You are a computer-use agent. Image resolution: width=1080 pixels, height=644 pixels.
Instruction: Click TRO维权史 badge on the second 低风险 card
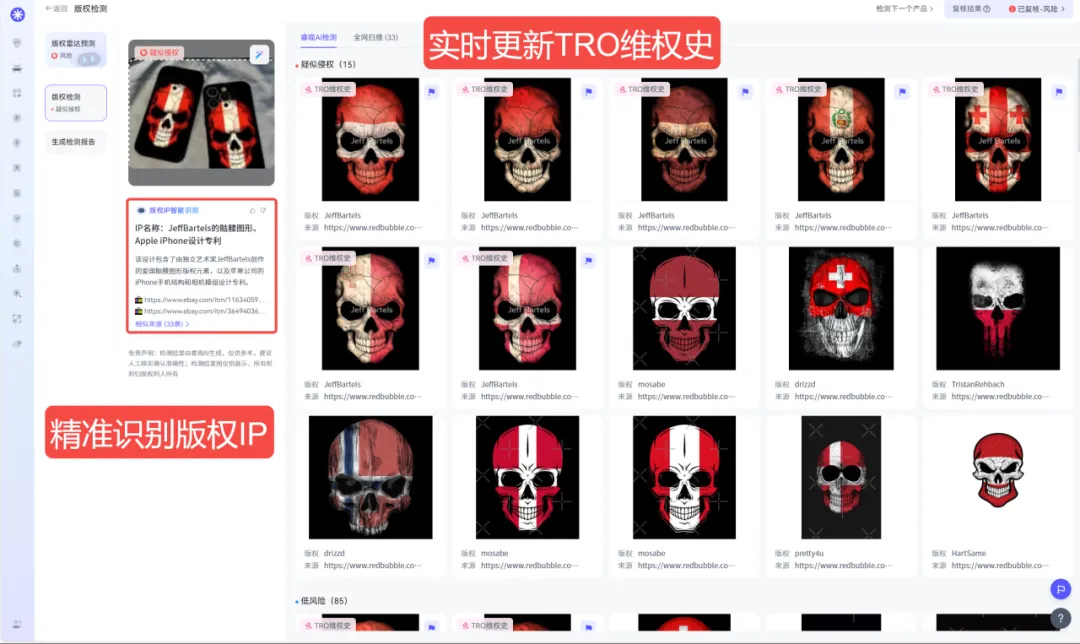click(484, 625)
